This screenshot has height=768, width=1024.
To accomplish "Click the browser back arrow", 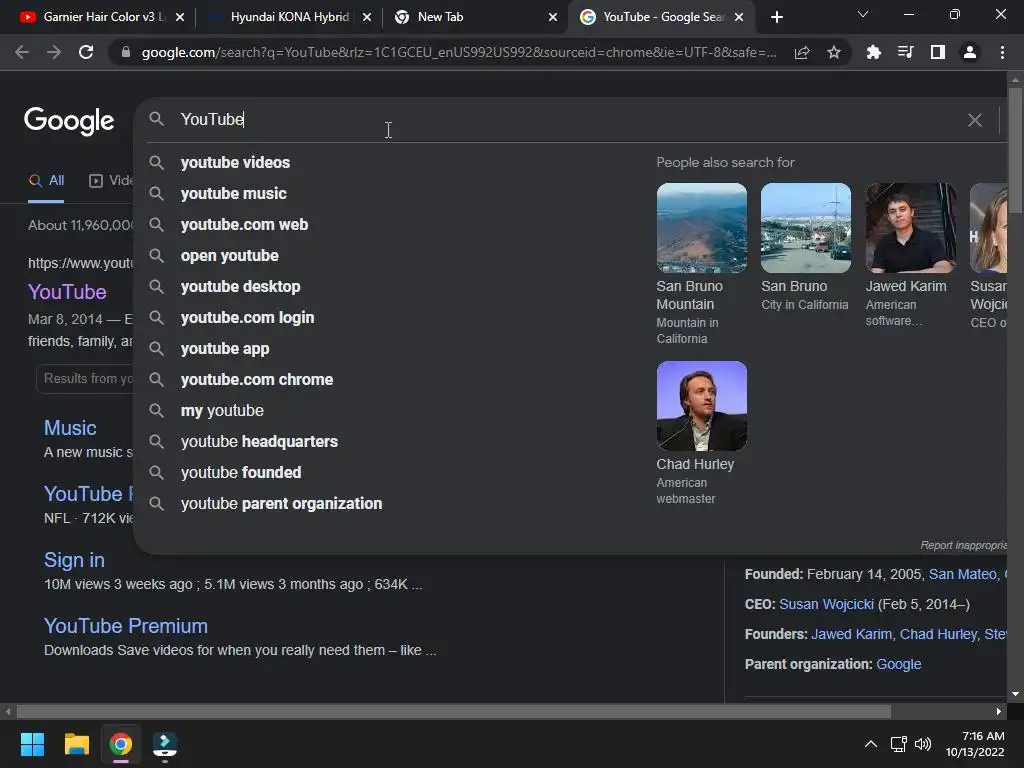I will [x=22, y=52].
